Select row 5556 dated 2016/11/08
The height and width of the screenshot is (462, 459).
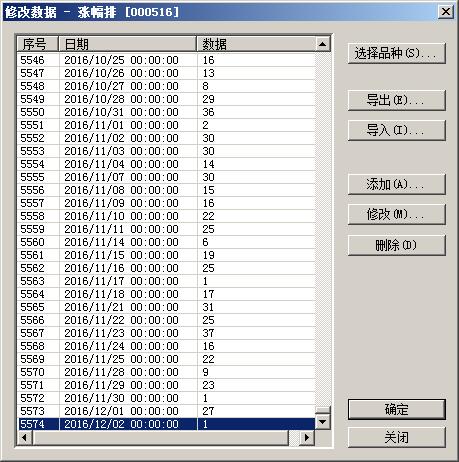(x=166, y=190)
